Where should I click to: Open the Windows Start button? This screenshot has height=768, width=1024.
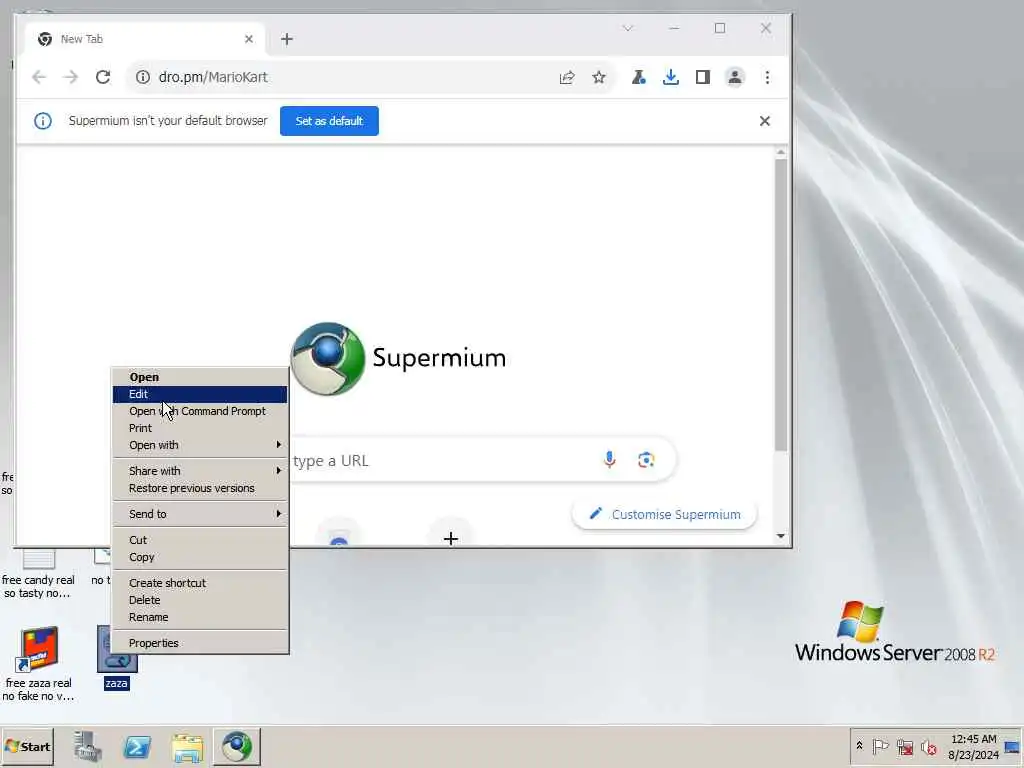27,746
